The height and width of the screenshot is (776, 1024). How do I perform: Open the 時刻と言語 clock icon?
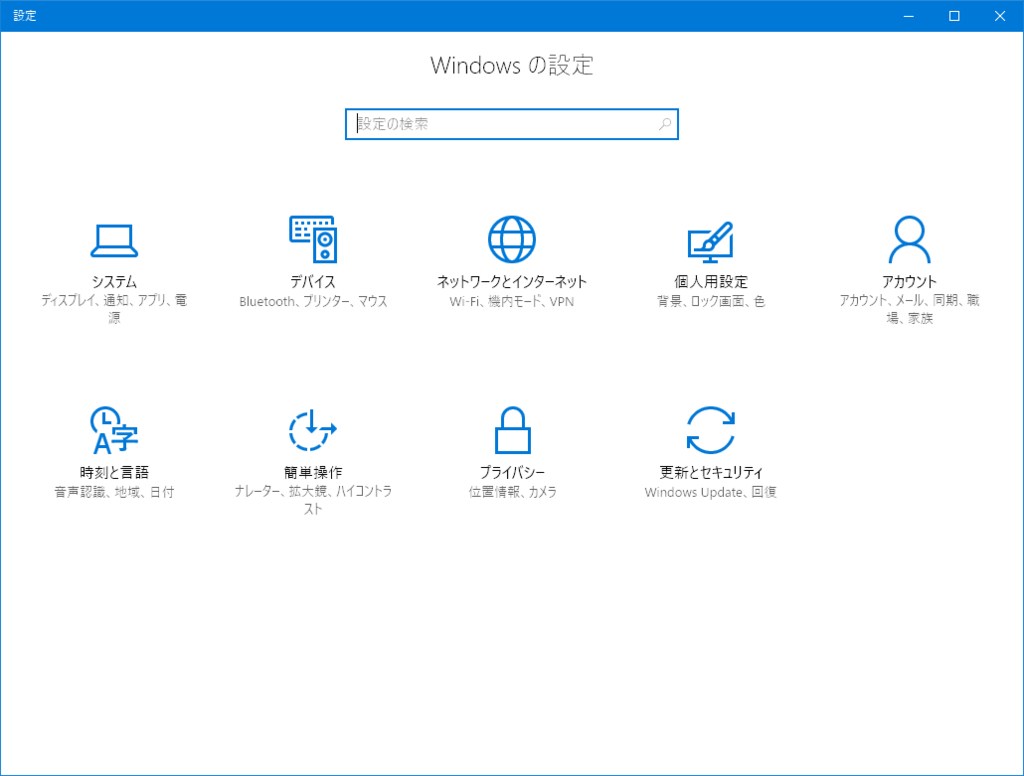114,430
